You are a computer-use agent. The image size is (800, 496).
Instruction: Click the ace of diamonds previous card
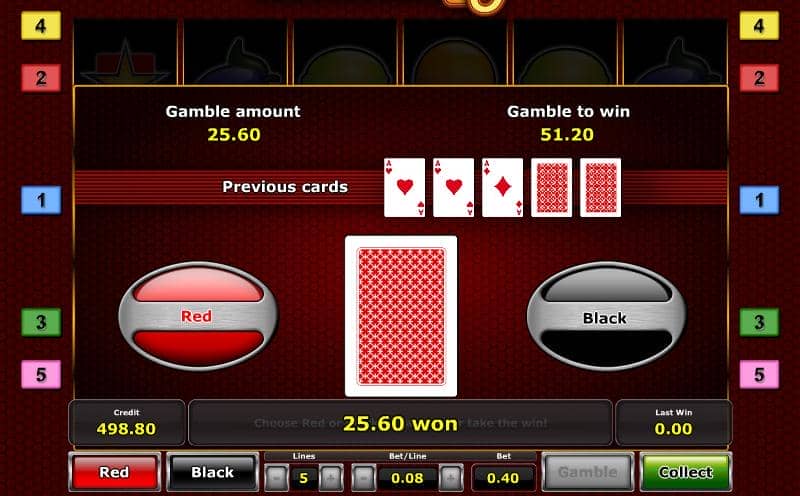point(503,187)
